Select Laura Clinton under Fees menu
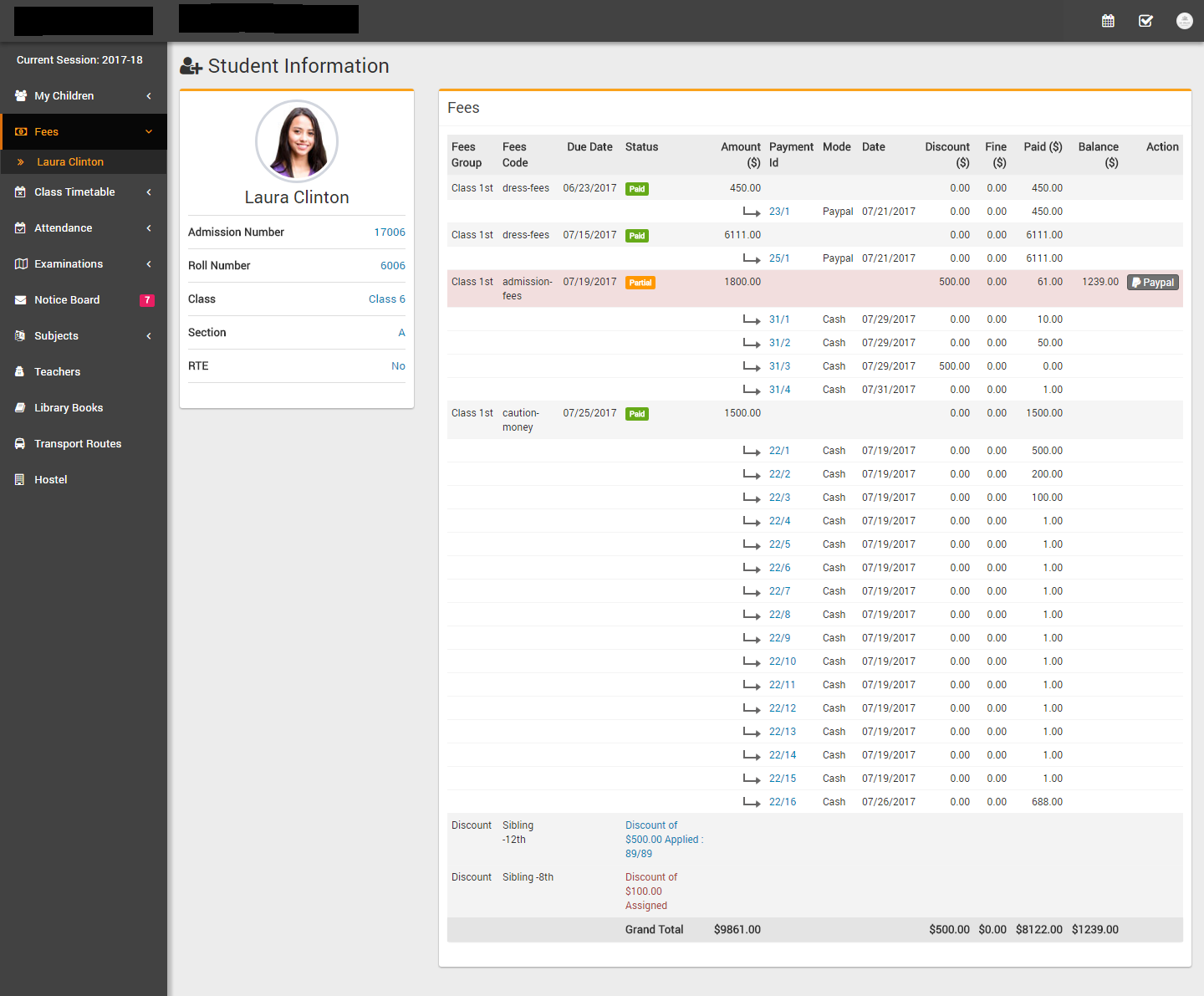1204x996 pixels. tap(70, 162)
